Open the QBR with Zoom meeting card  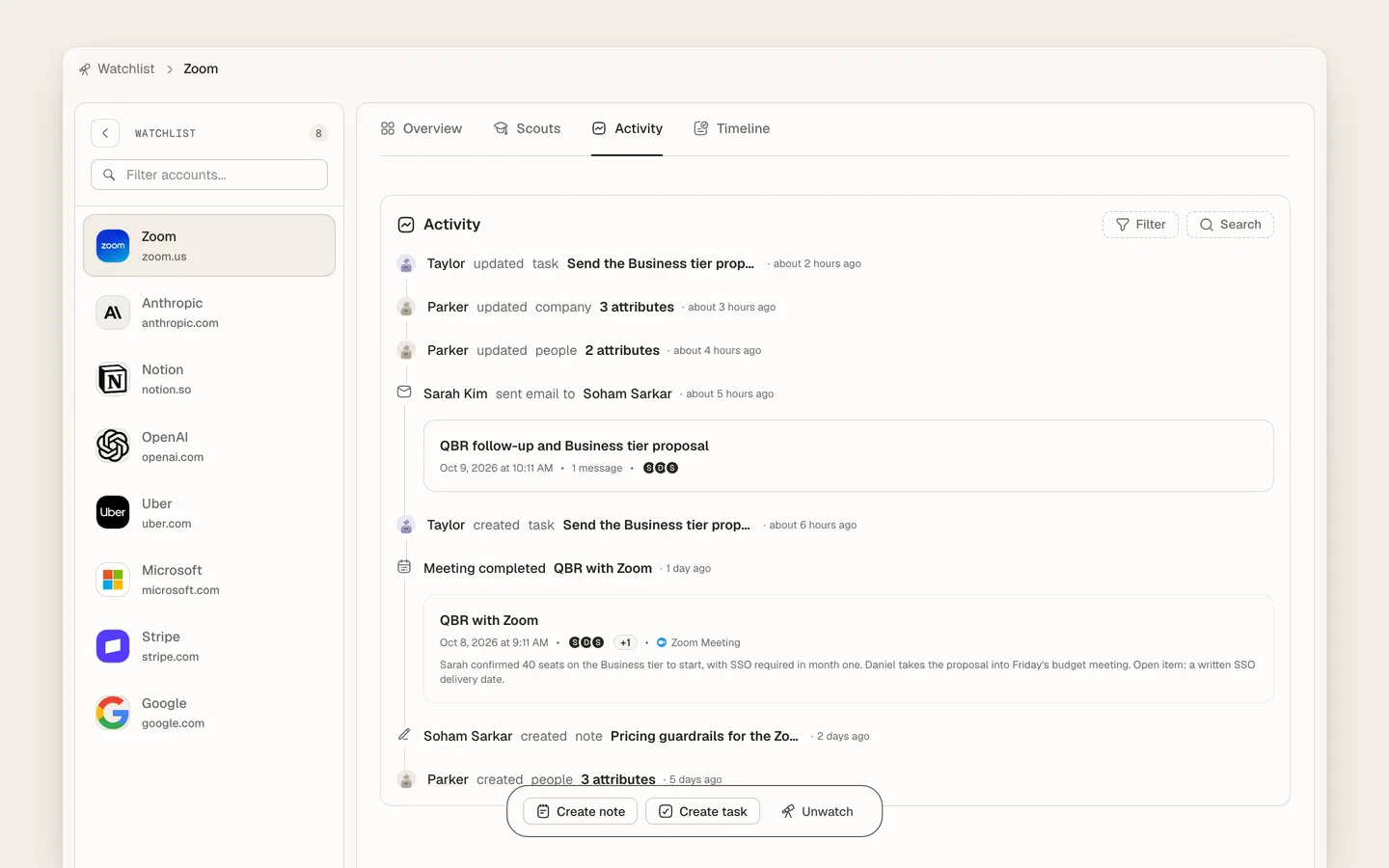(849, 648)
